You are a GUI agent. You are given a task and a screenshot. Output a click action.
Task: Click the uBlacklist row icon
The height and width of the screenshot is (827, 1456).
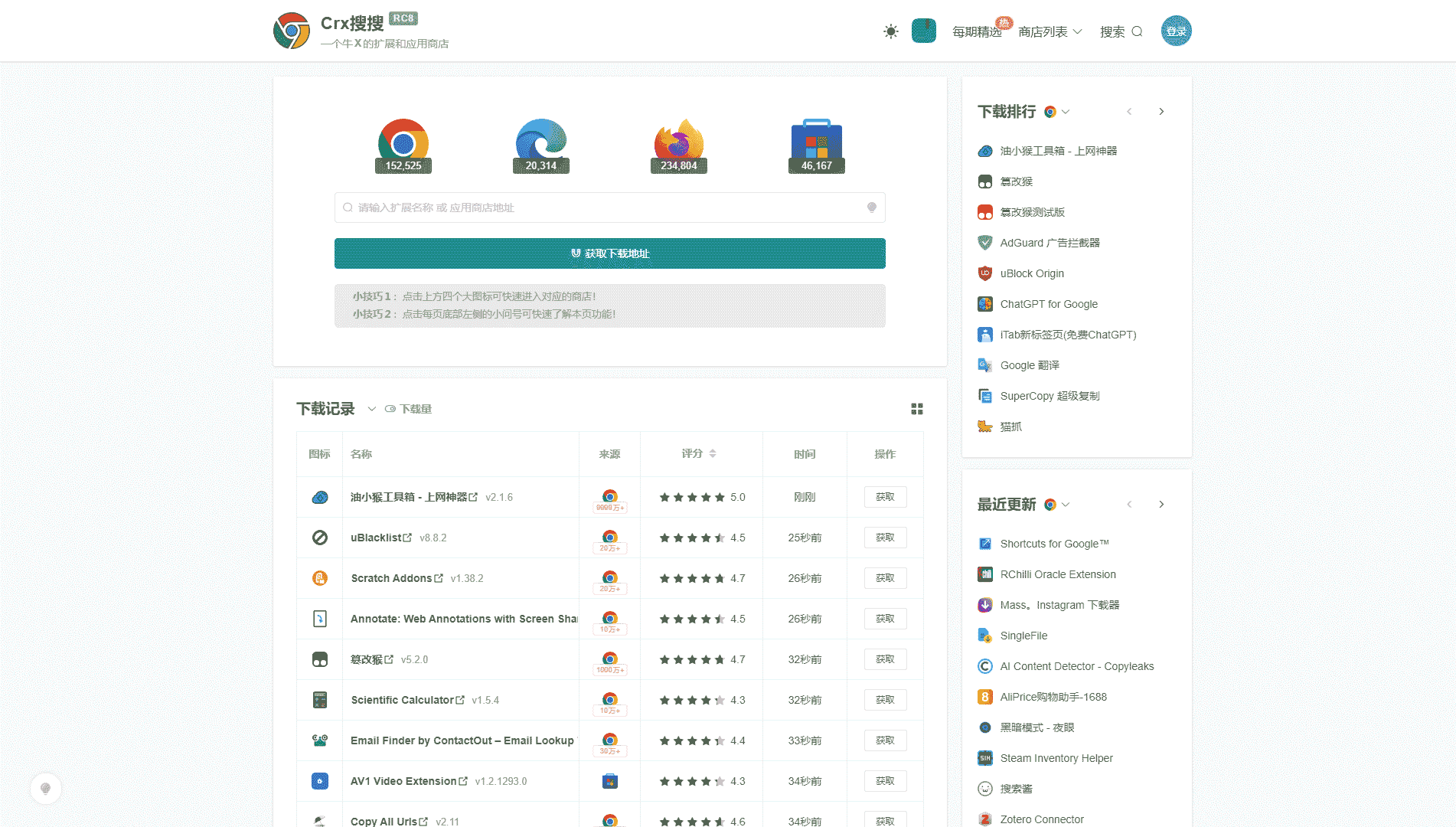point(320,538)
